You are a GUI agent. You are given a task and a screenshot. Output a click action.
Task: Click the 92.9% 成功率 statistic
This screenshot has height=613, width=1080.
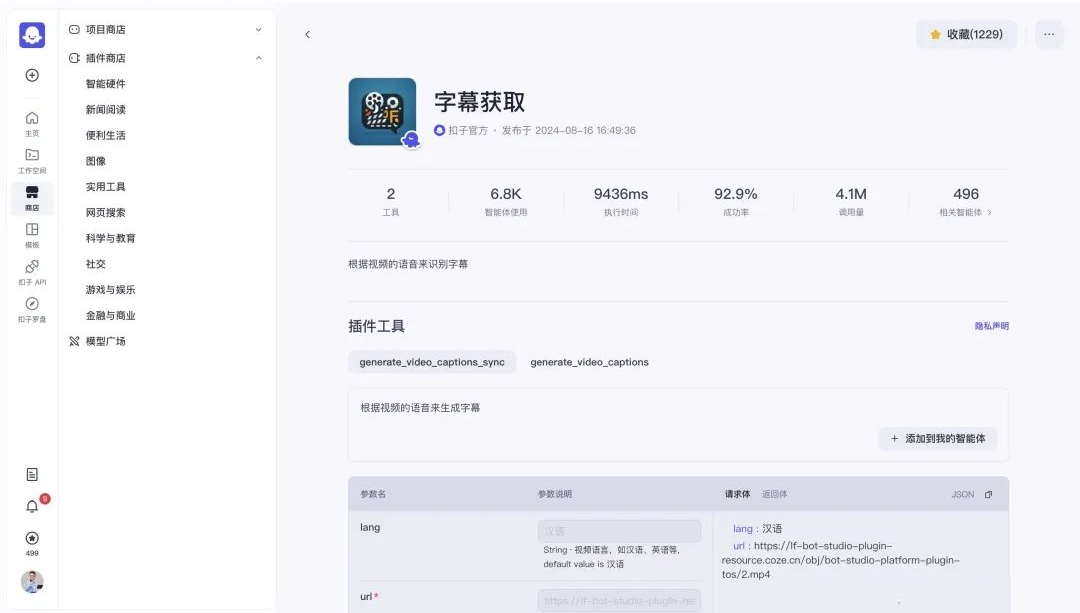point(736,201)
